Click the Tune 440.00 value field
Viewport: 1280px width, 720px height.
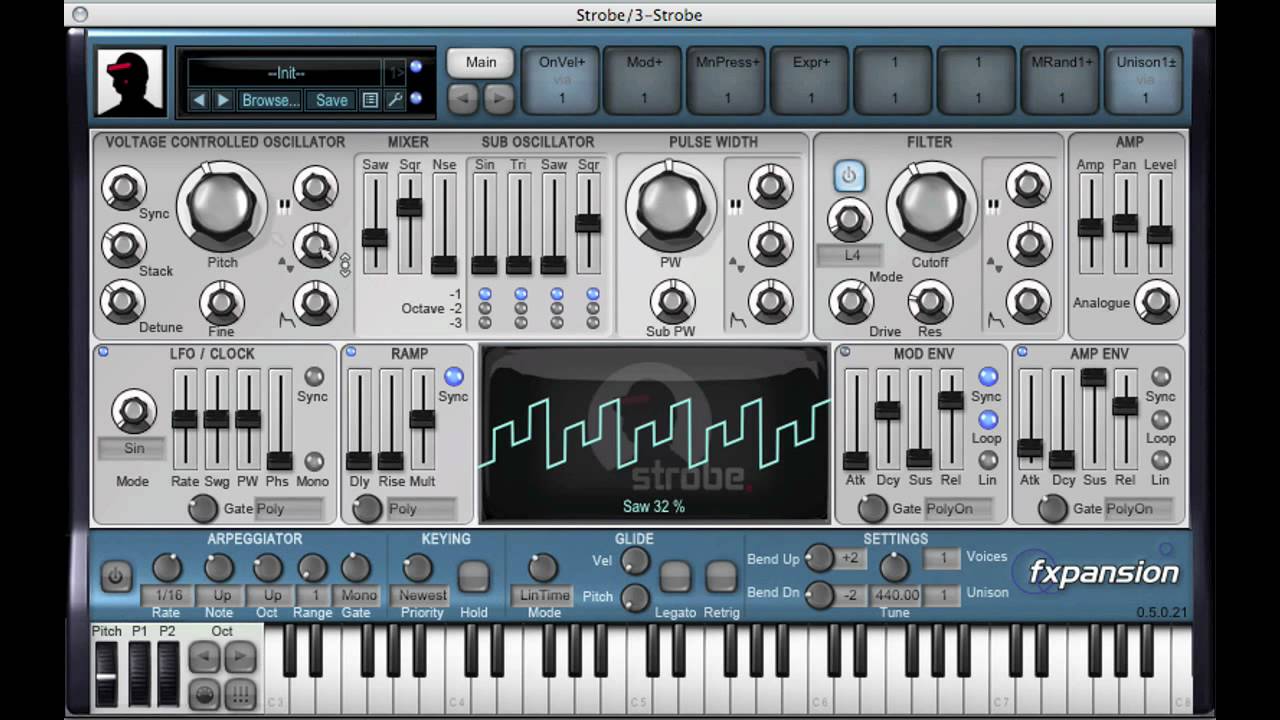(895, 594)
